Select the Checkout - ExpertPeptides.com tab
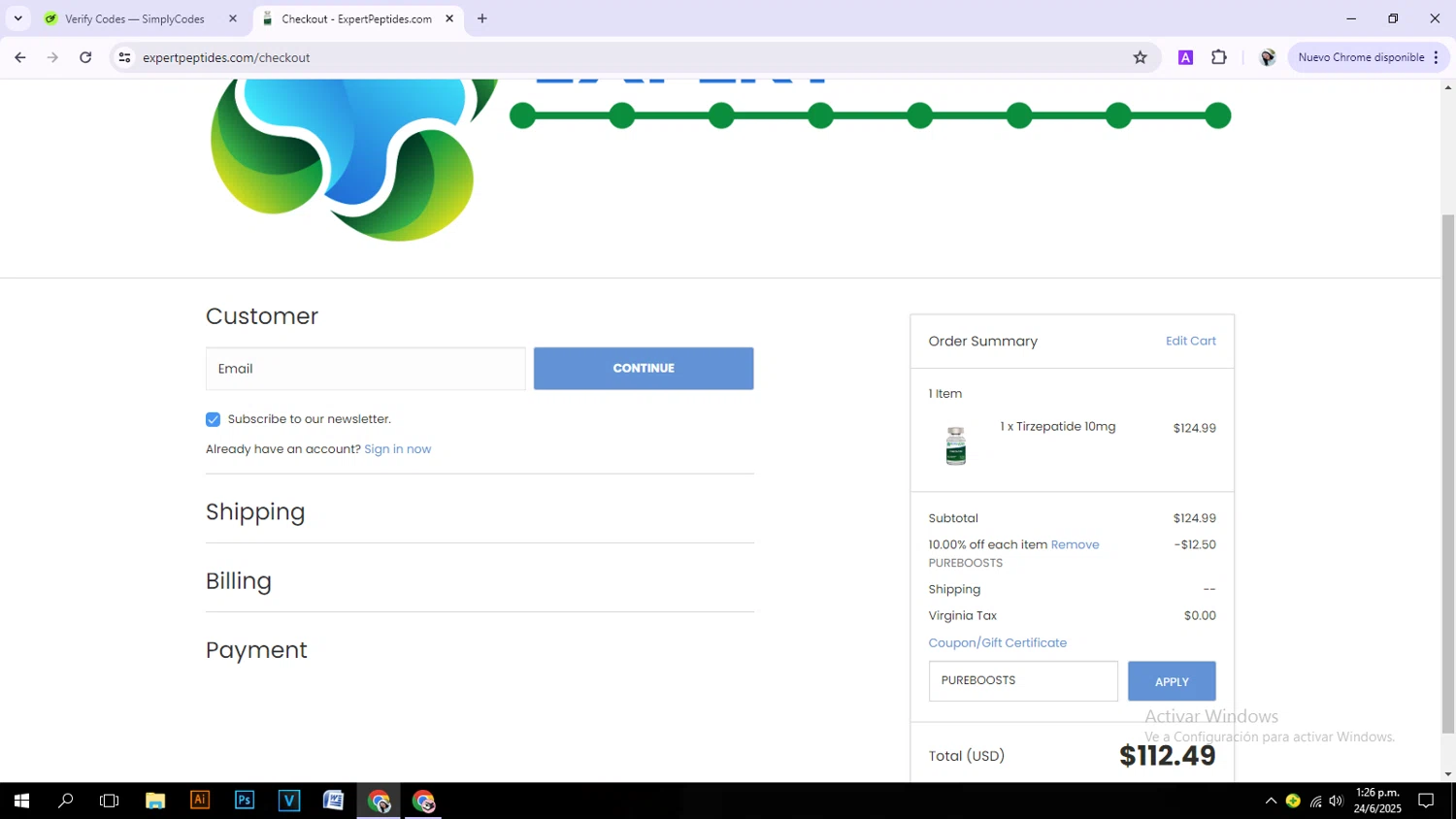This screenshot has width=1456, height=819. (357, 18)
